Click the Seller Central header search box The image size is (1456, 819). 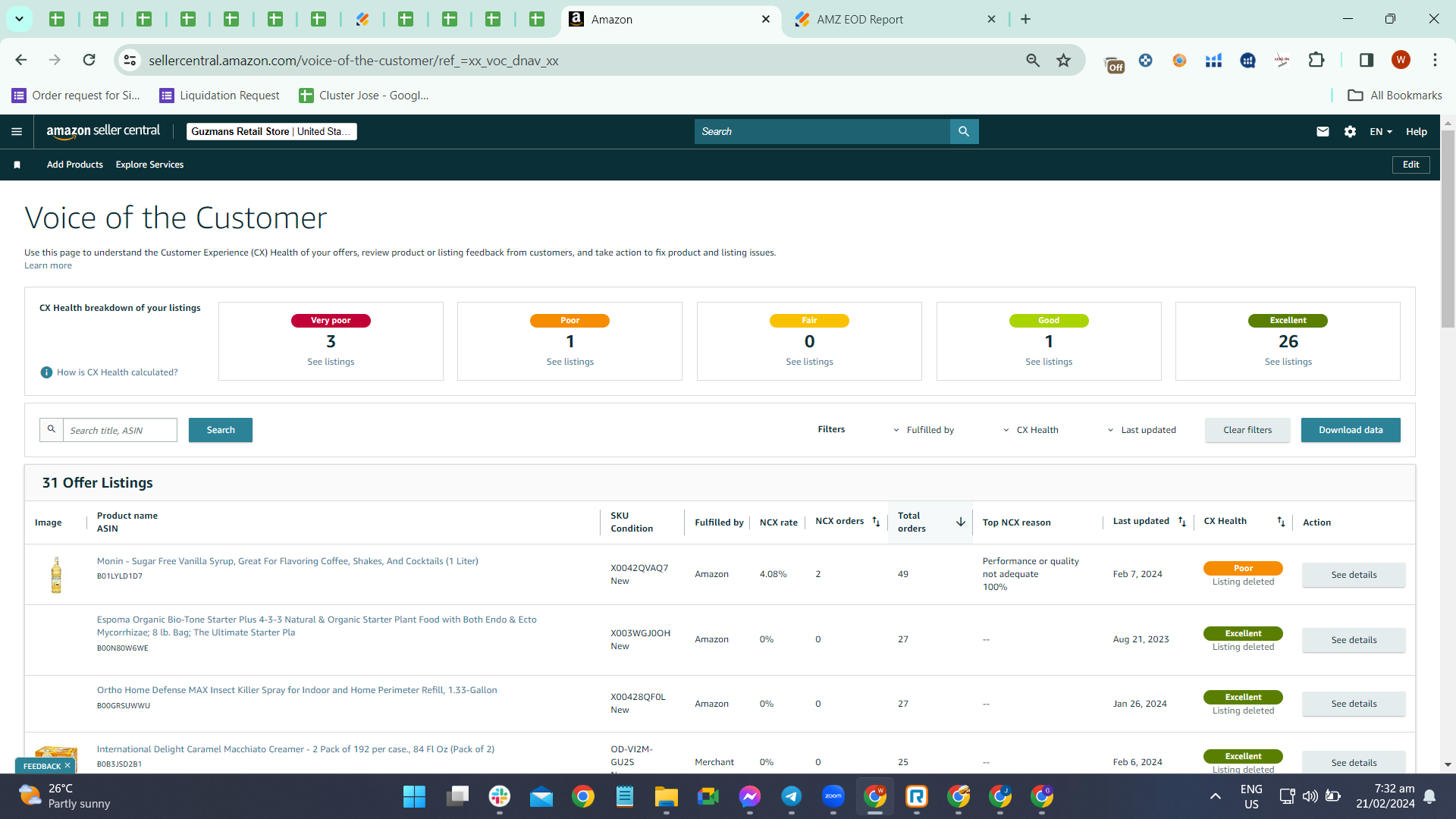click(822, 132)
